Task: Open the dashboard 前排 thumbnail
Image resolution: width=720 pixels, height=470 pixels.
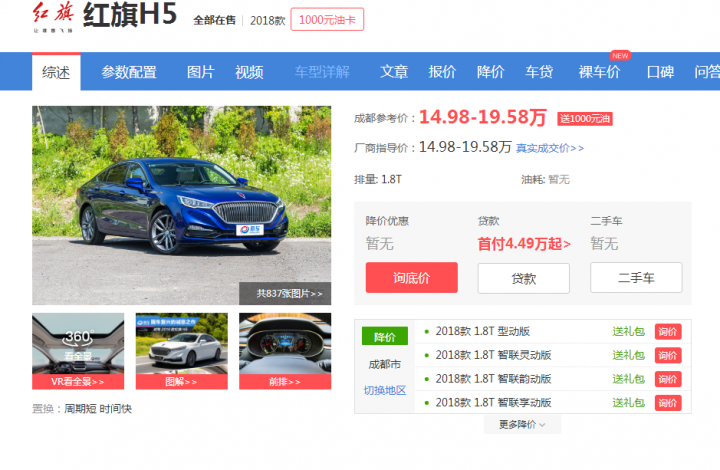Action: [x=285, y=344]
